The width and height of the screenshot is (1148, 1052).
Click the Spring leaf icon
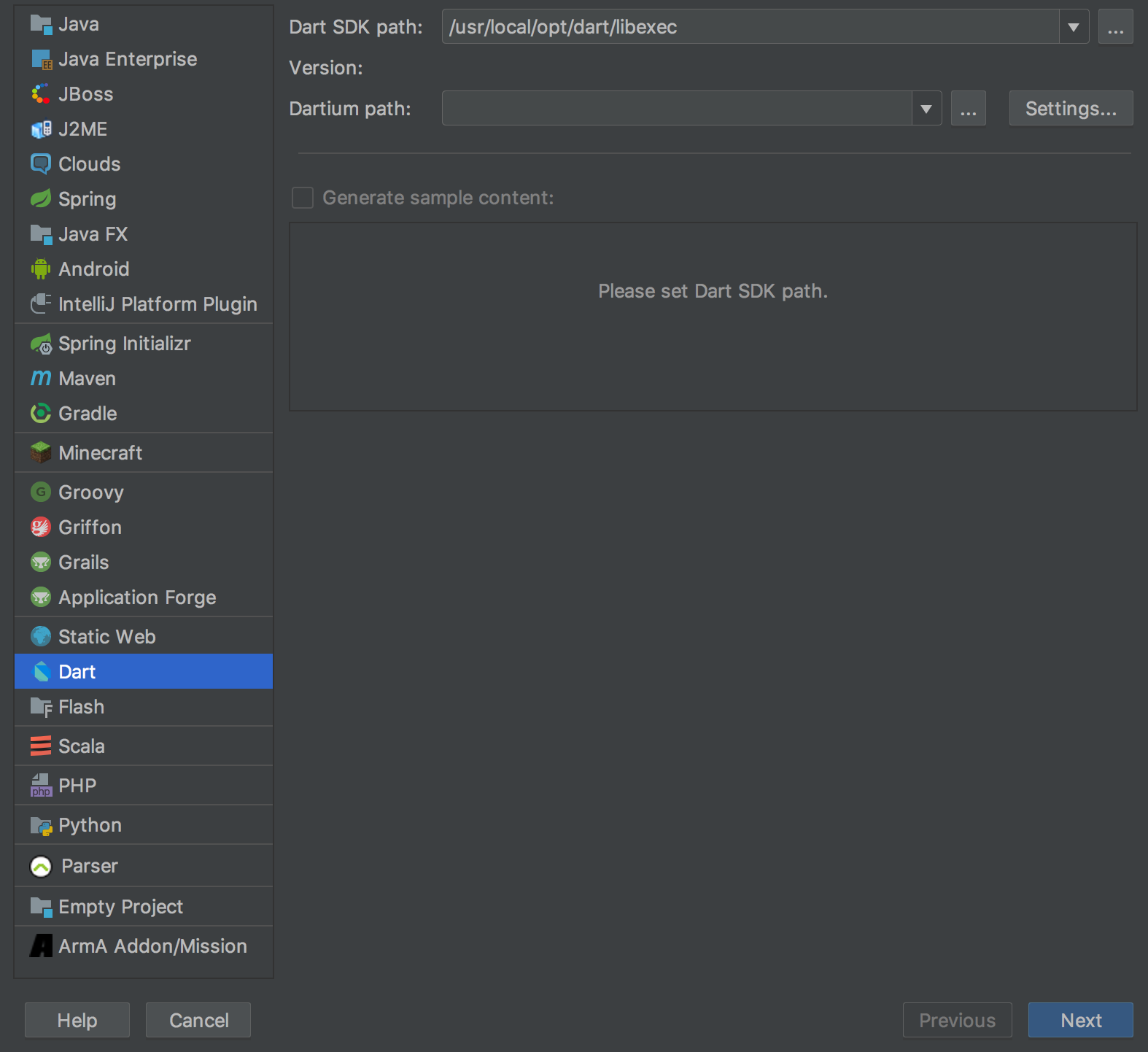point(41,199)
